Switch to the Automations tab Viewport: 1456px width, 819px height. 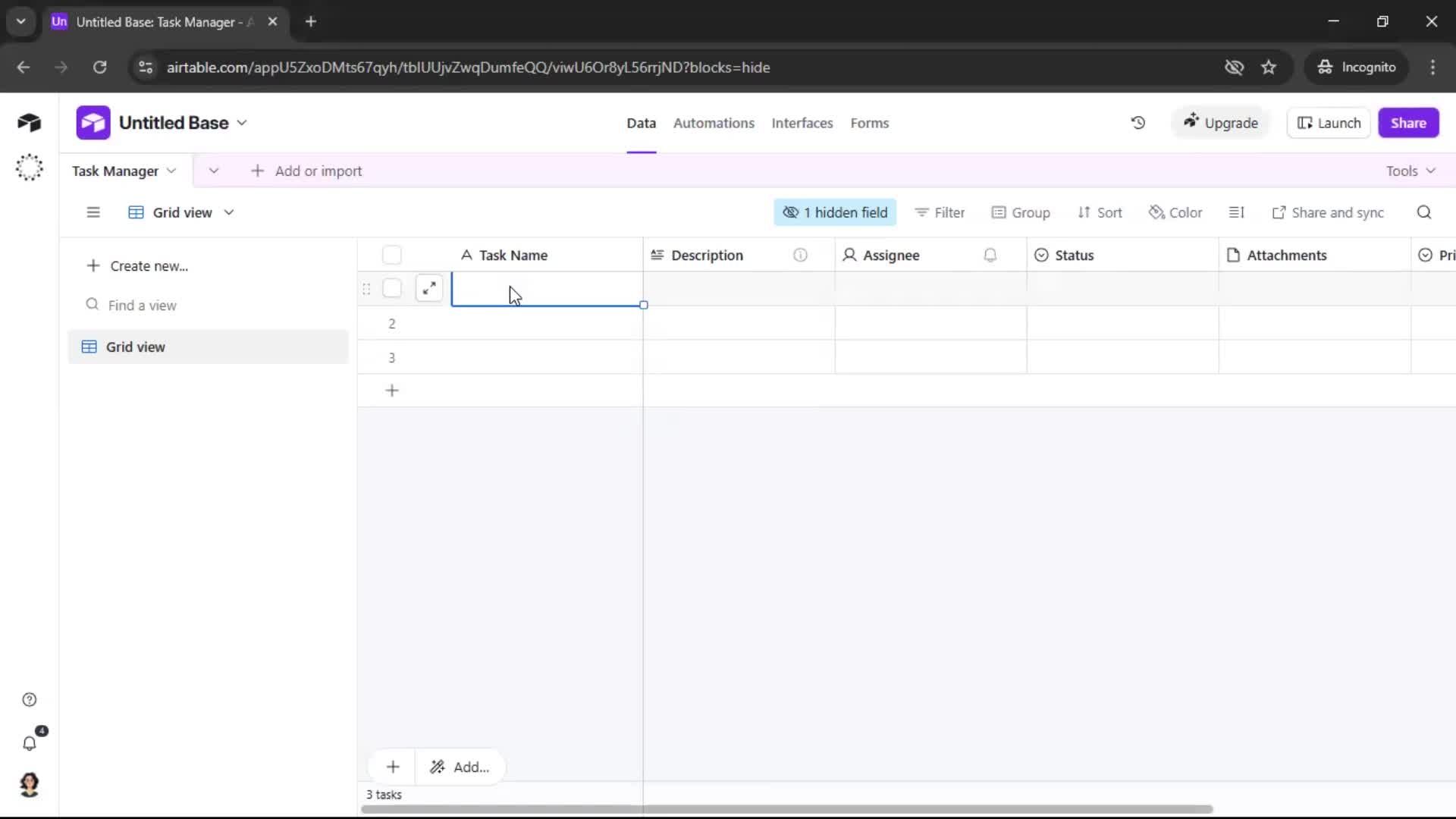pos(714,123)
